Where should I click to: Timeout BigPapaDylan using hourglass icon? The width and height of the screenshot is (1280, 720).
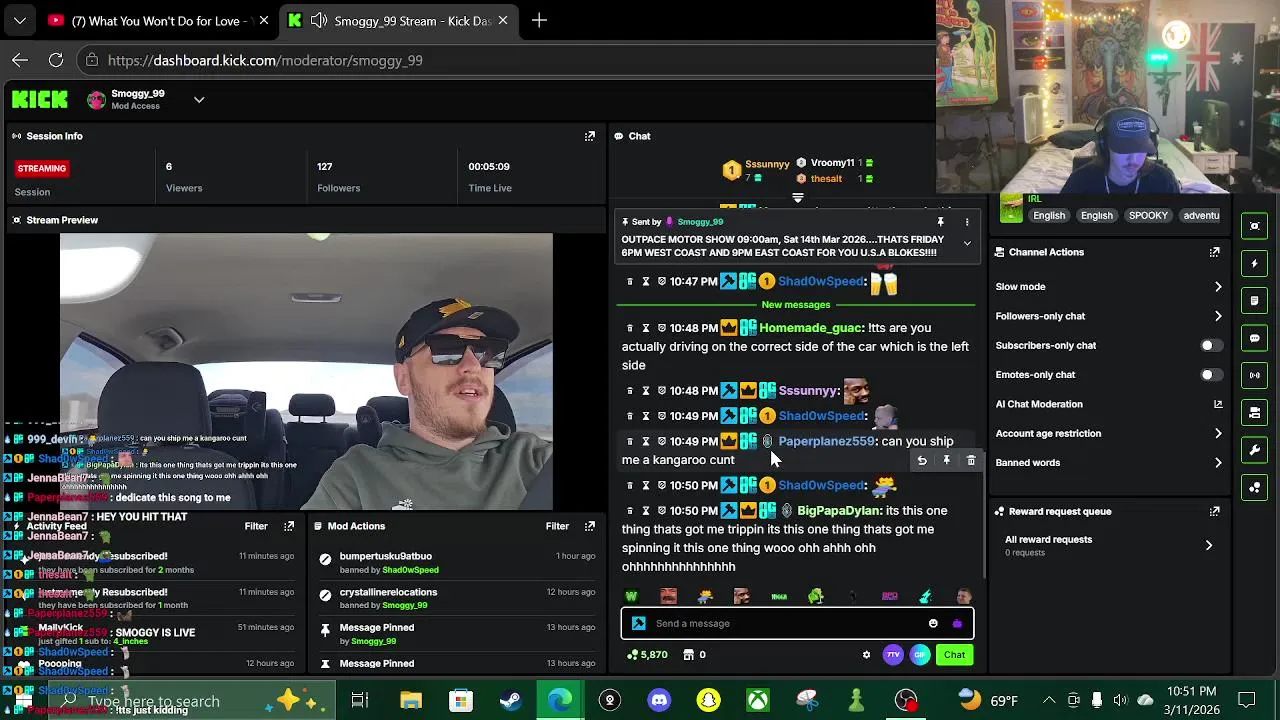pyautogui.click(x=646, y=511)
